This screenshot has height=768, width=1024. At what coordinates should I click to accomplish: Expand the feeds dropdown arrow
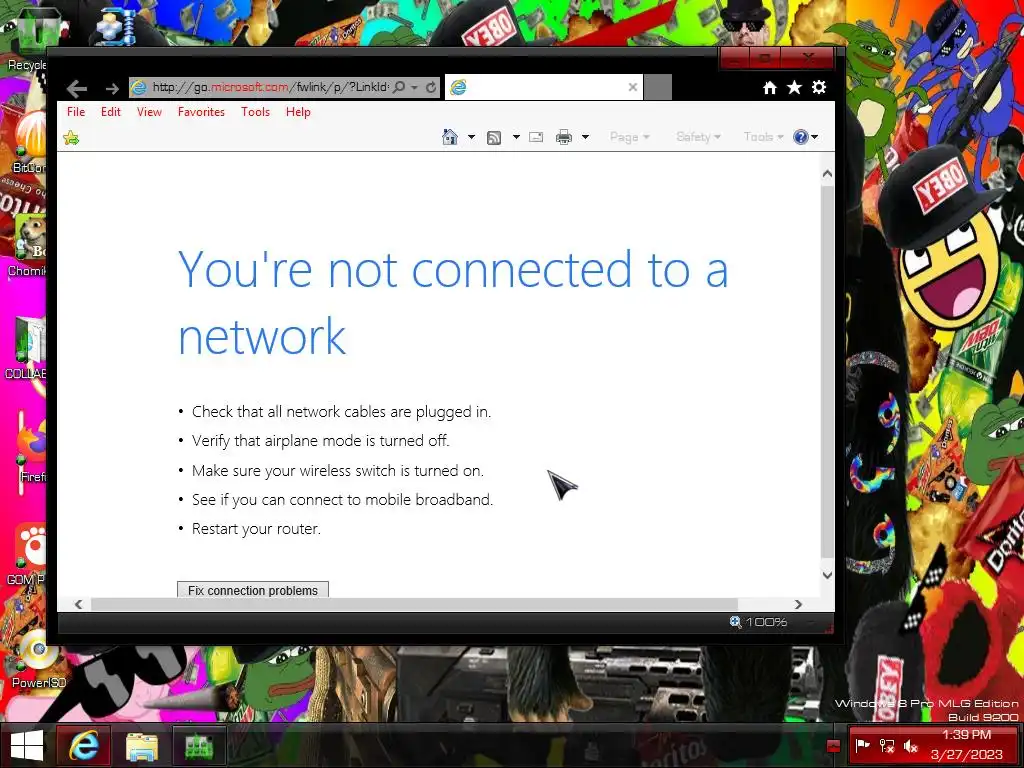[x=516, y=137]
